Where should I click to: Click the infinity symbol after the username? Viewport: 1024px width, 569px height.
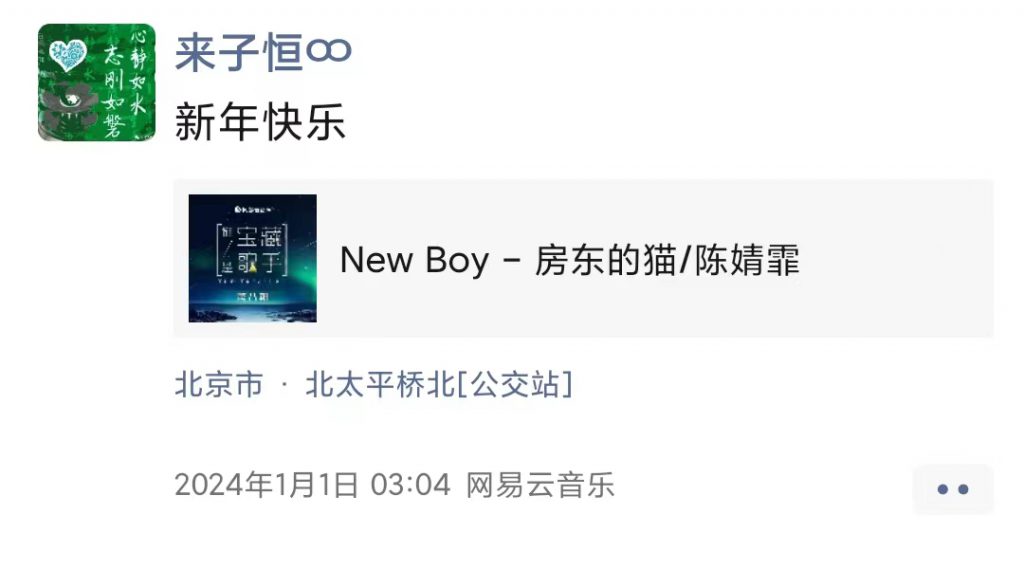(x=329, y=50)
